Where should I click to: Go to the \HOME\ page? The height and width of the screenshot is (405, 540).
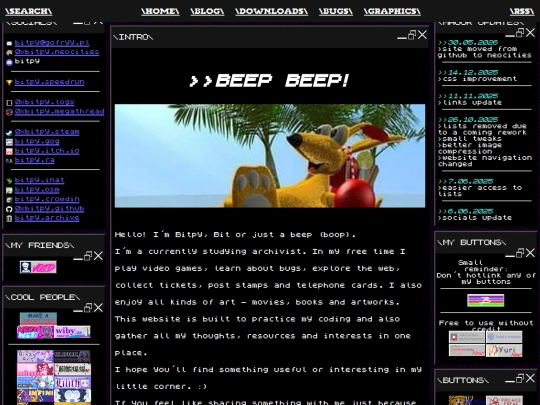pos(160,11)
